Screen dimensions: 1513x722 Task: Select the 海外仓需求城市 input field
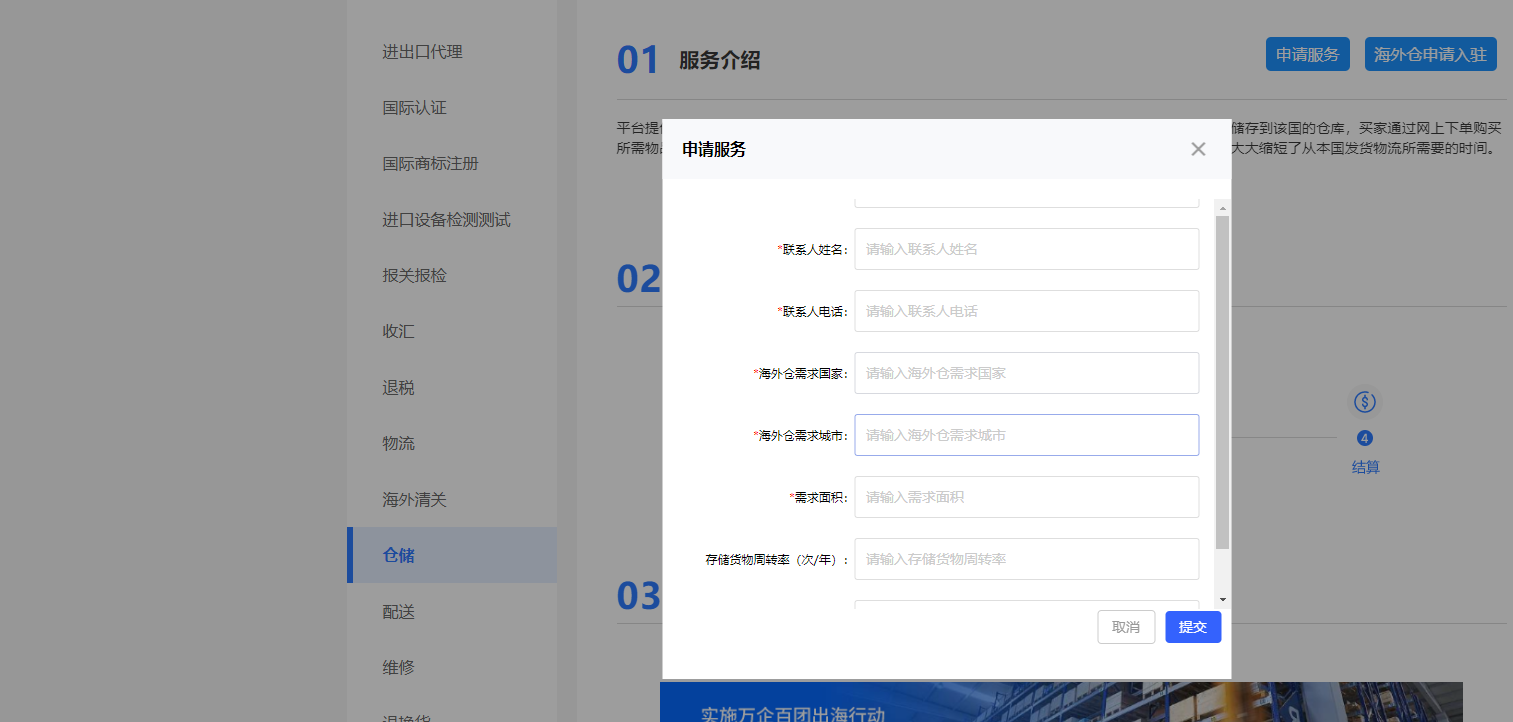coord(1026,435)
